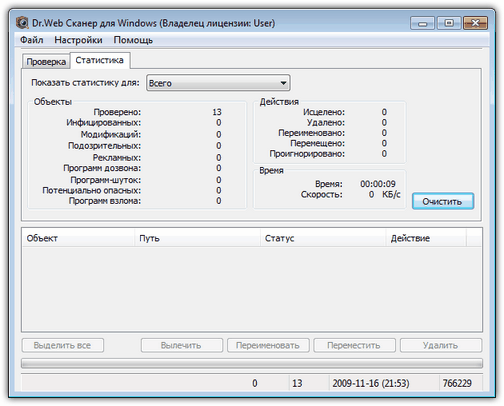
Task: Maximize the Dr.Web scanner window
Action: click(449, 23)
